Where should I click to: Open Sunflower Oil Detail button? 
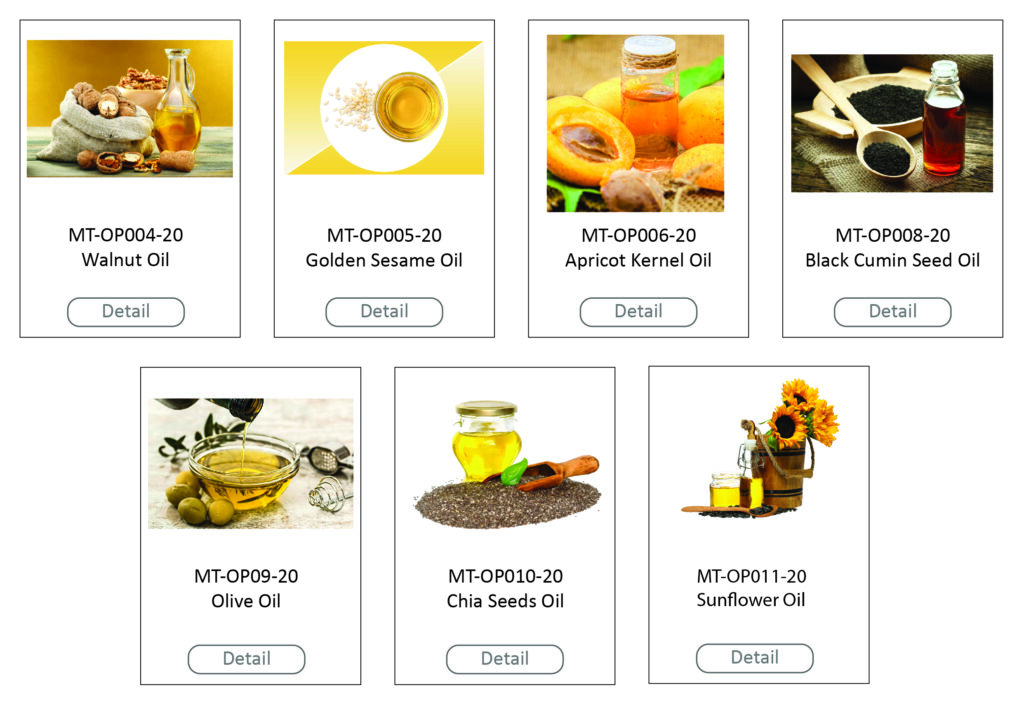(754, 658)
